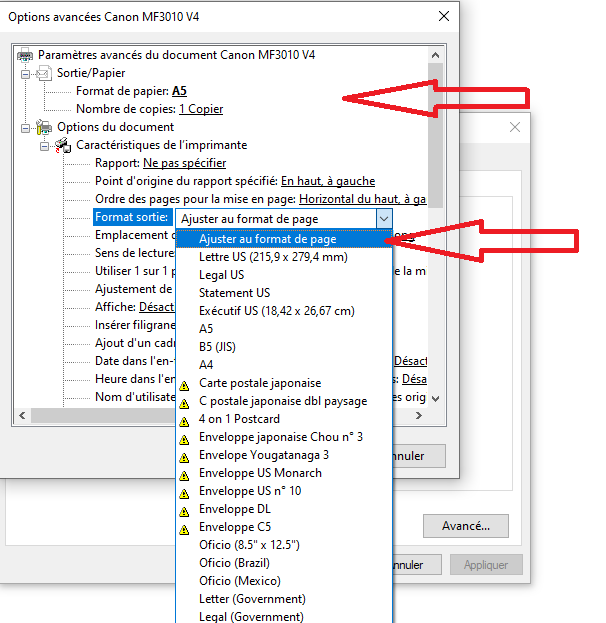Open the Format sortie dropdown arrow
The width and height of the screenshot is (606, 623).
383,218
